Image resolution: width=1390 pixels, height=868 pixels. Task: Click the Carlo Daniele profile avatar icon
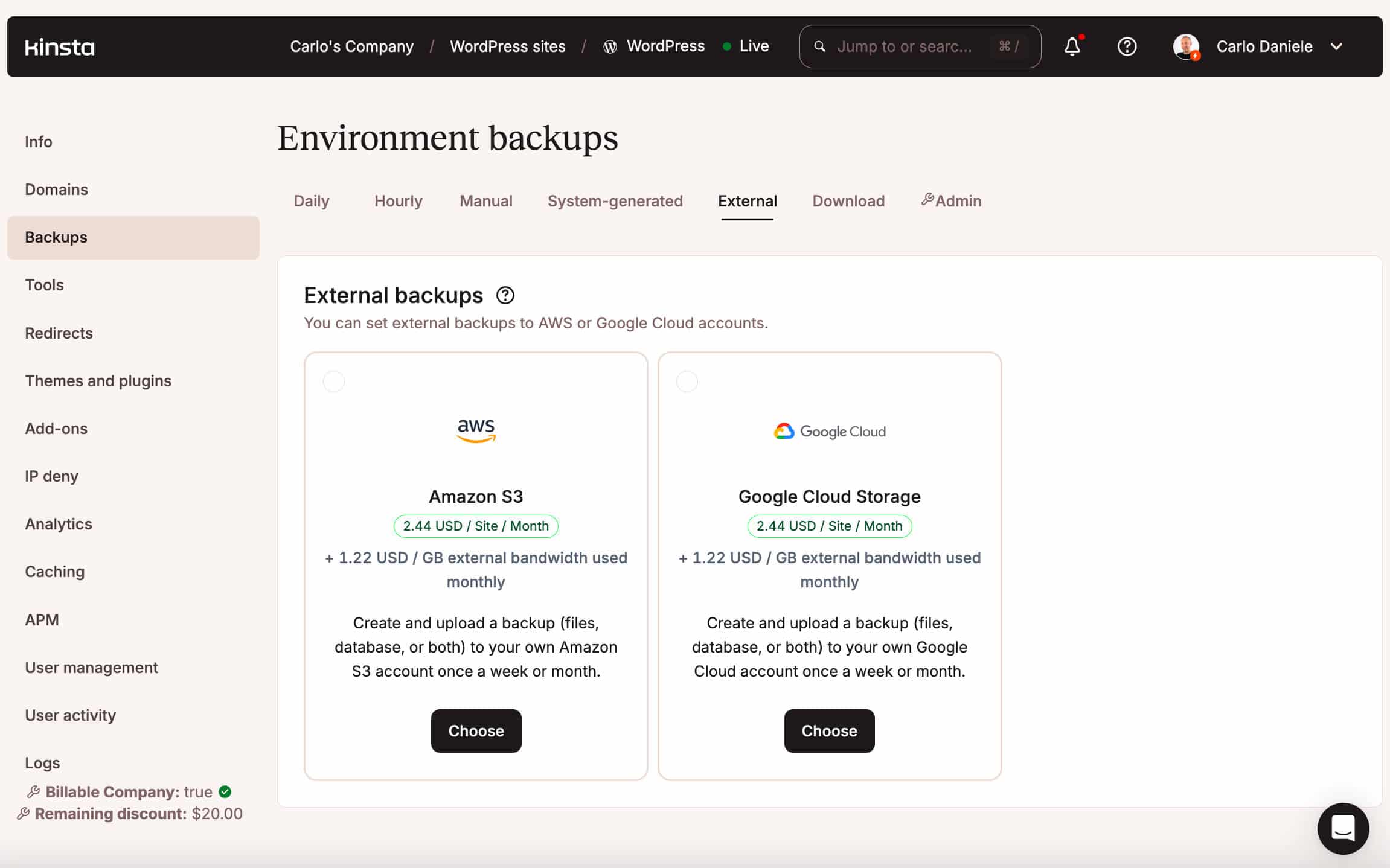coord(1185,46)
